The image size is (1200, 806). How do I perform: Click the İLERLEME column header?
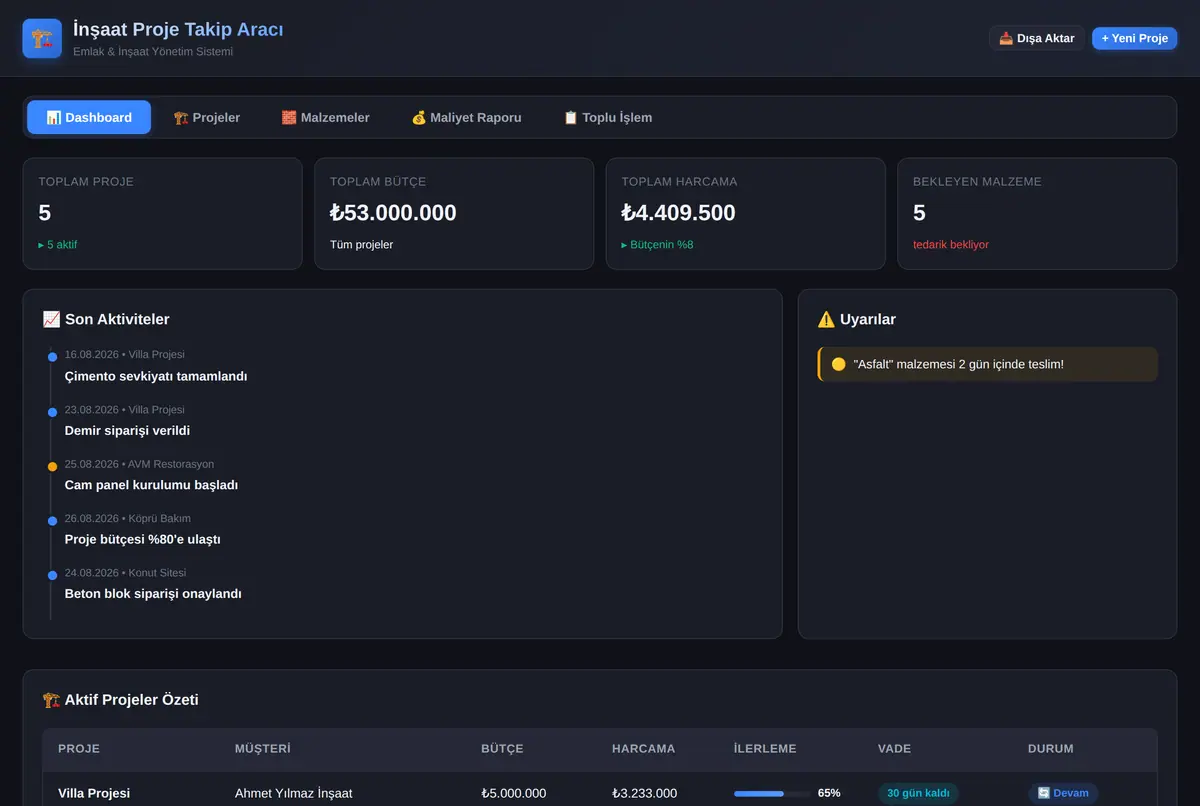click(x=765, y=749)
